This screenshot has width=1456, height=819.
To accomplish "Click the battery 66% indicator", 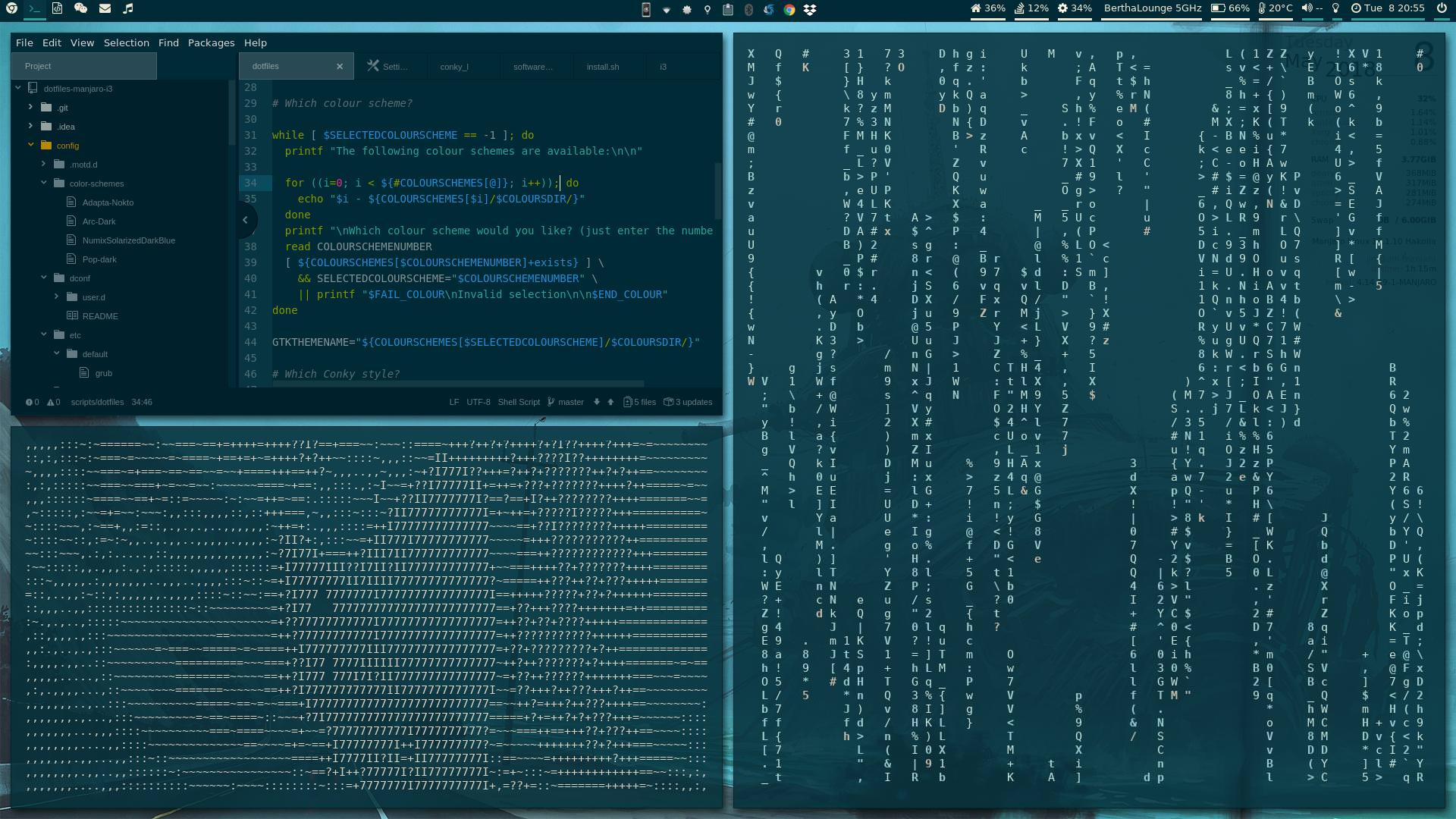I will point(1230,8).
